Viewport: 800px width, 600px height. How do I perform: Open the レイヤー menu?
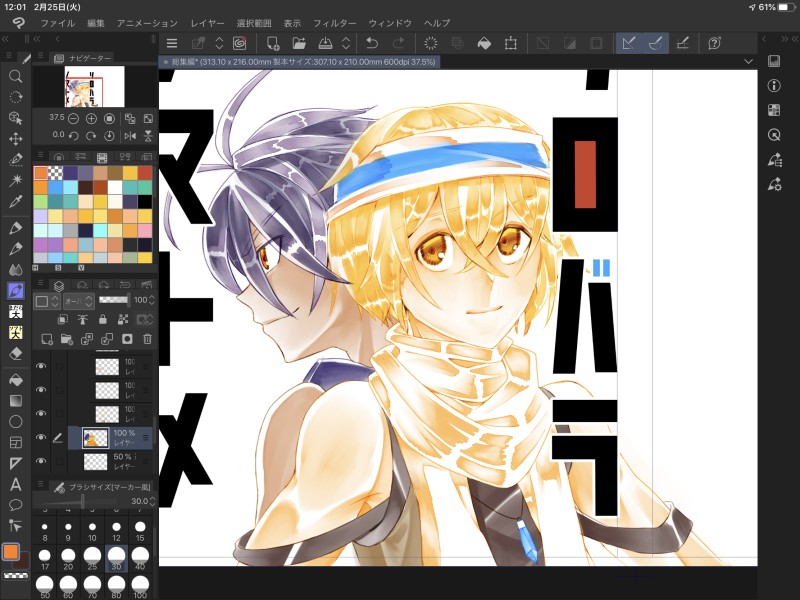point(207,23)
